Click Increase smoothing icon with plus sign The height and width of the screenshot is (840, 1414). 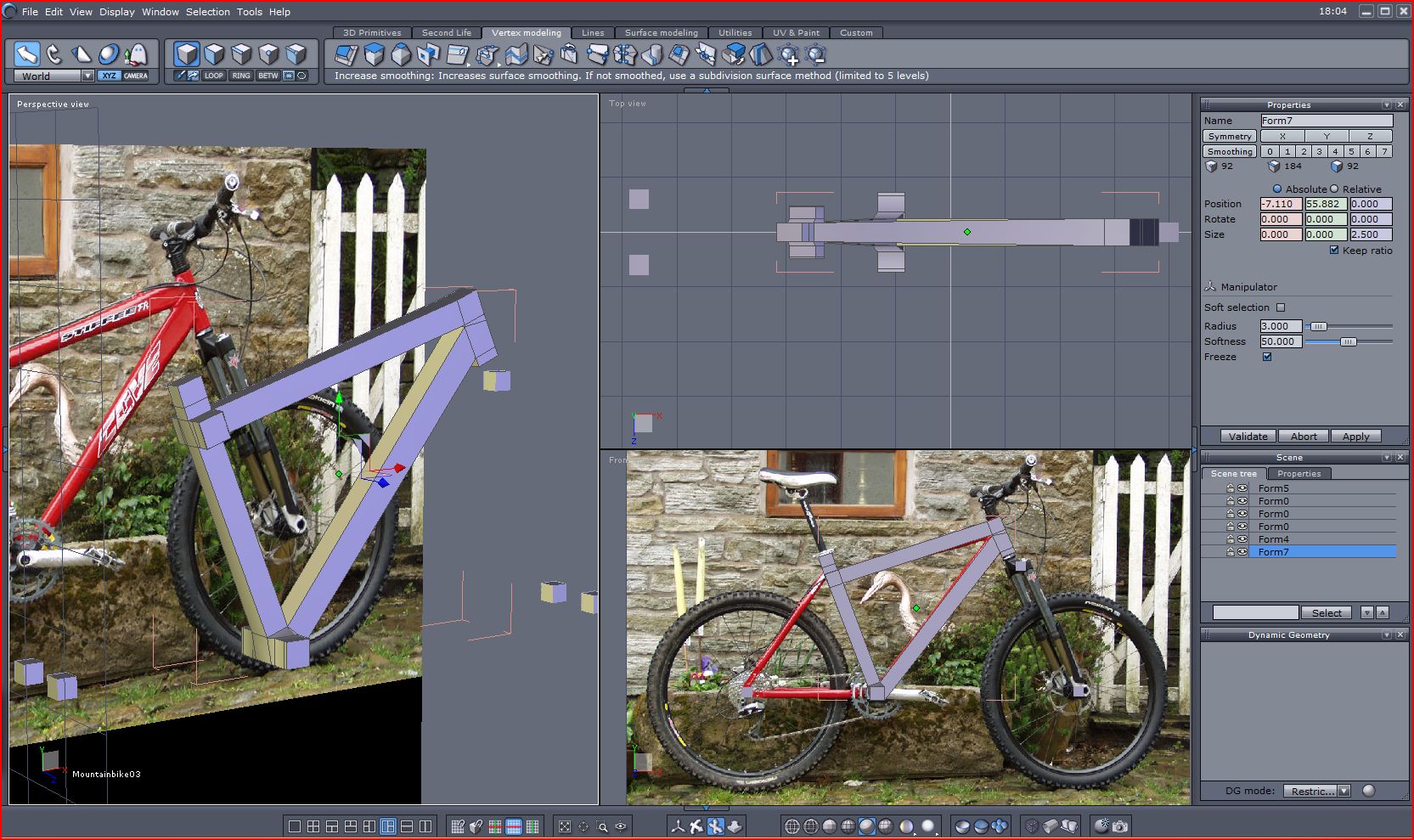click(x=789, y=55)
